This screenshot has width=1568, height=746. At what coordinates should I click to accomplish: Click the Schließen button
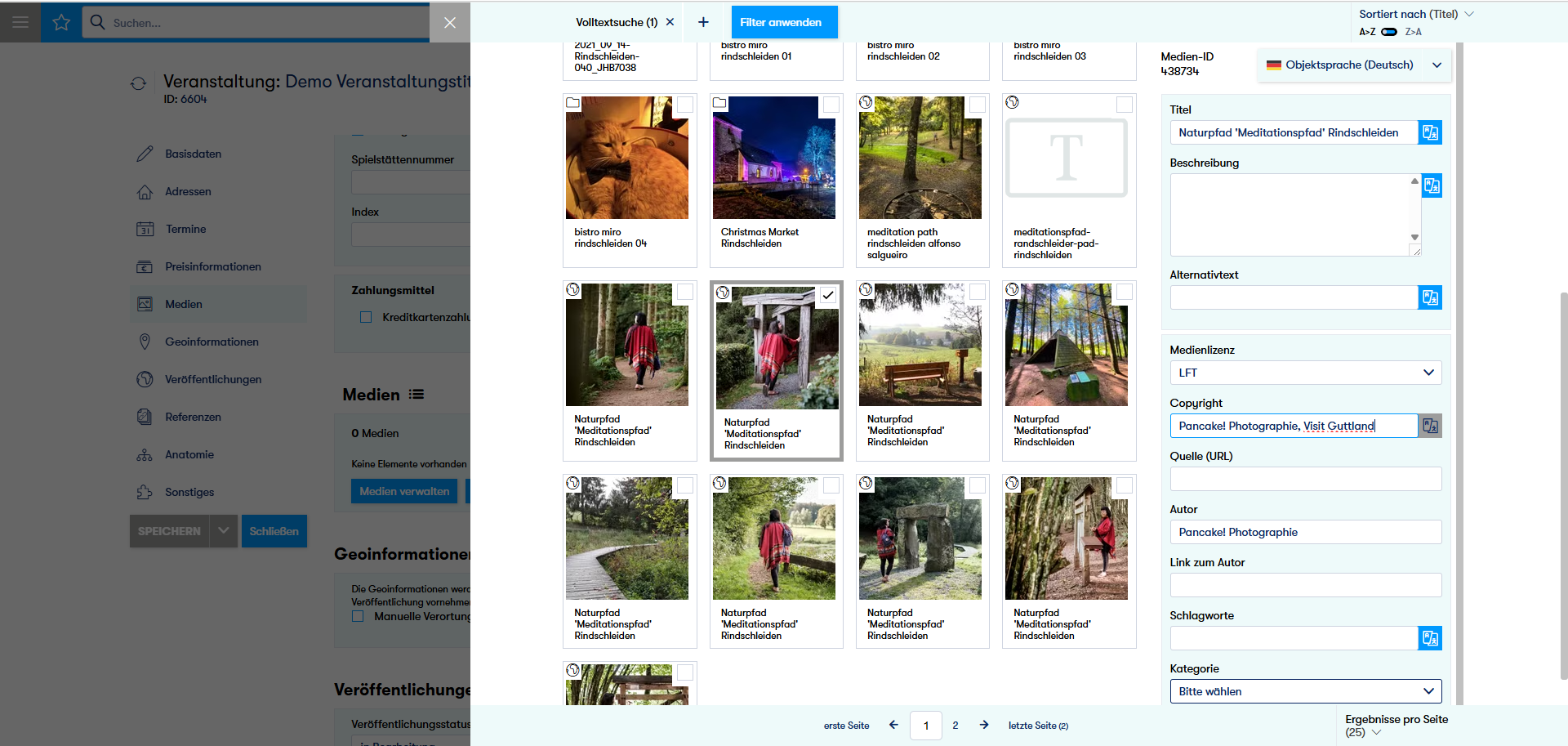pos(274,531)
